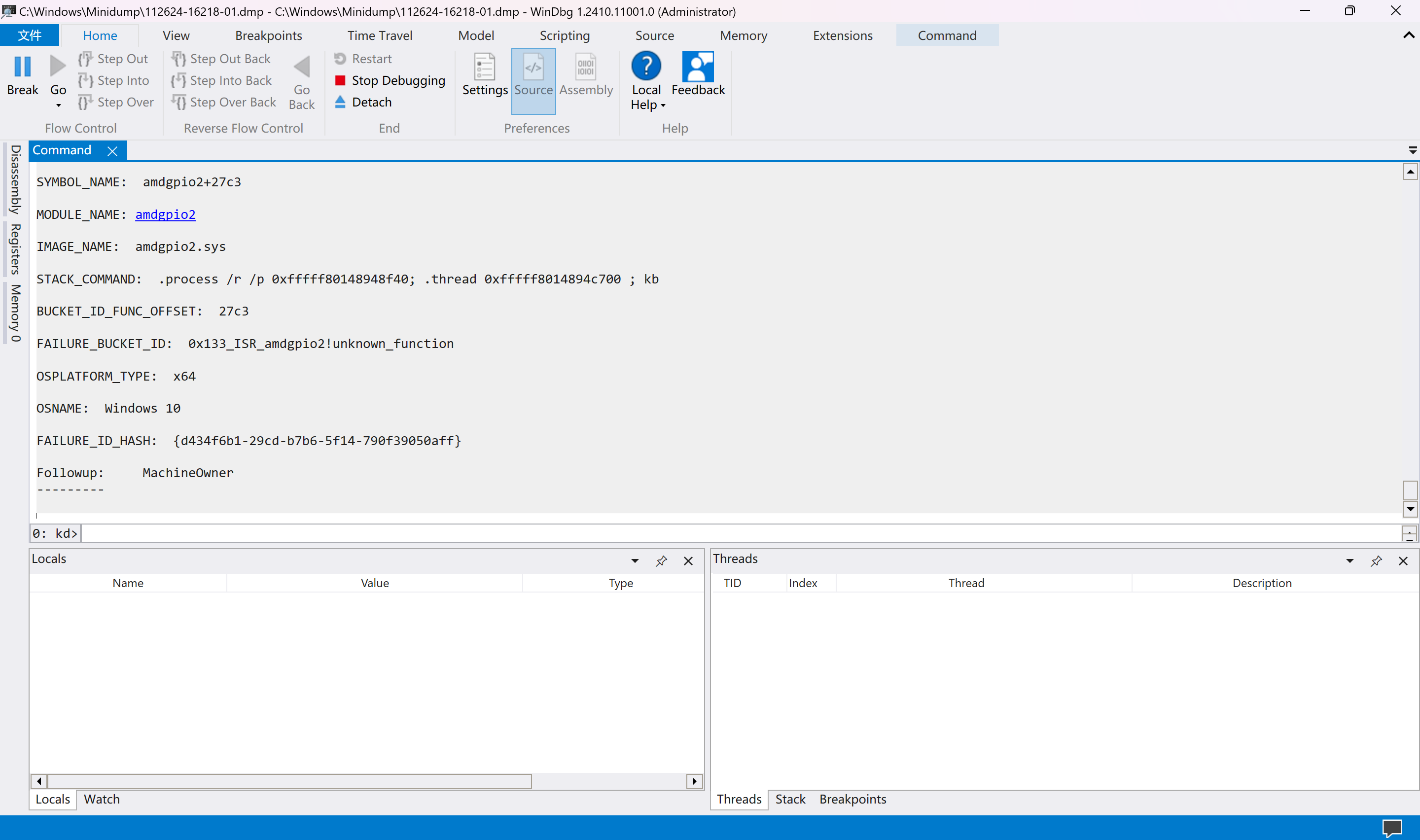
Task: Open Settings preferences icon
Action: click(x=485, y=67)
